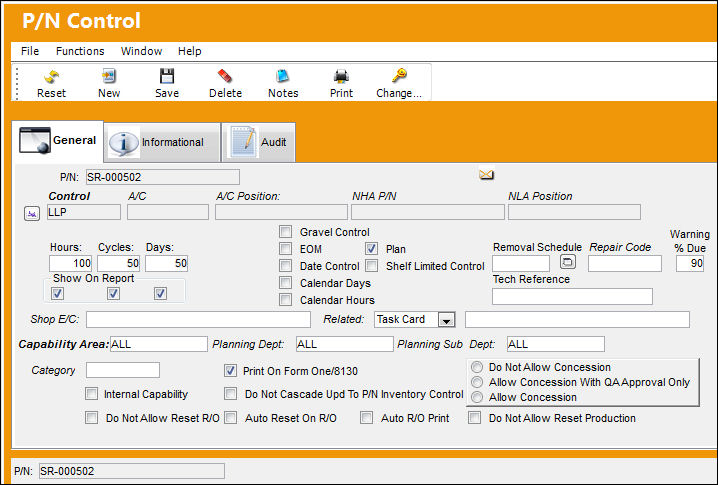Click the Repair Code field
The height and width of the screenshot is (485, 718).
pos(625,263)
